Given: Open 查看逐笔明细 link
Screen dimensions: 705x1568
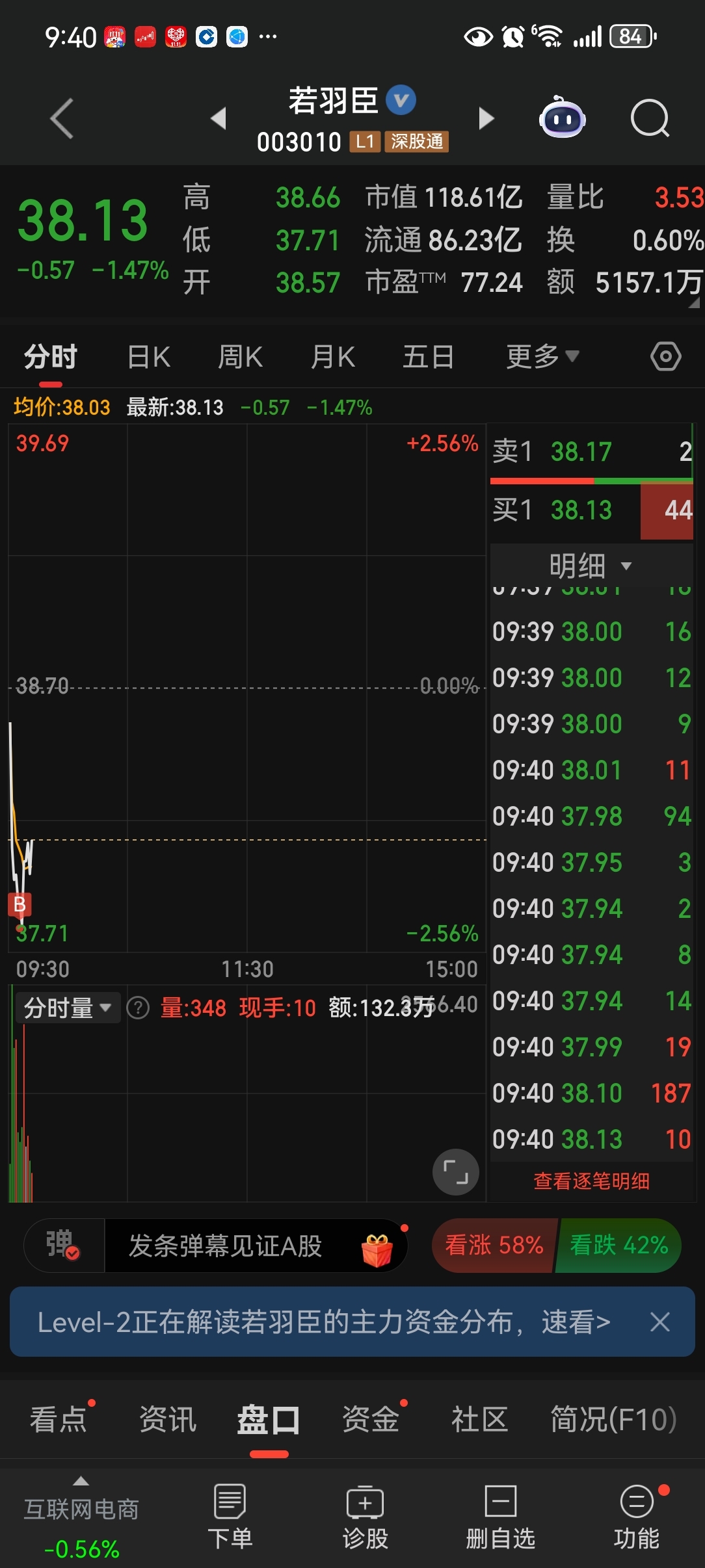Looking at the screenshot, I should click(591, 1181).
